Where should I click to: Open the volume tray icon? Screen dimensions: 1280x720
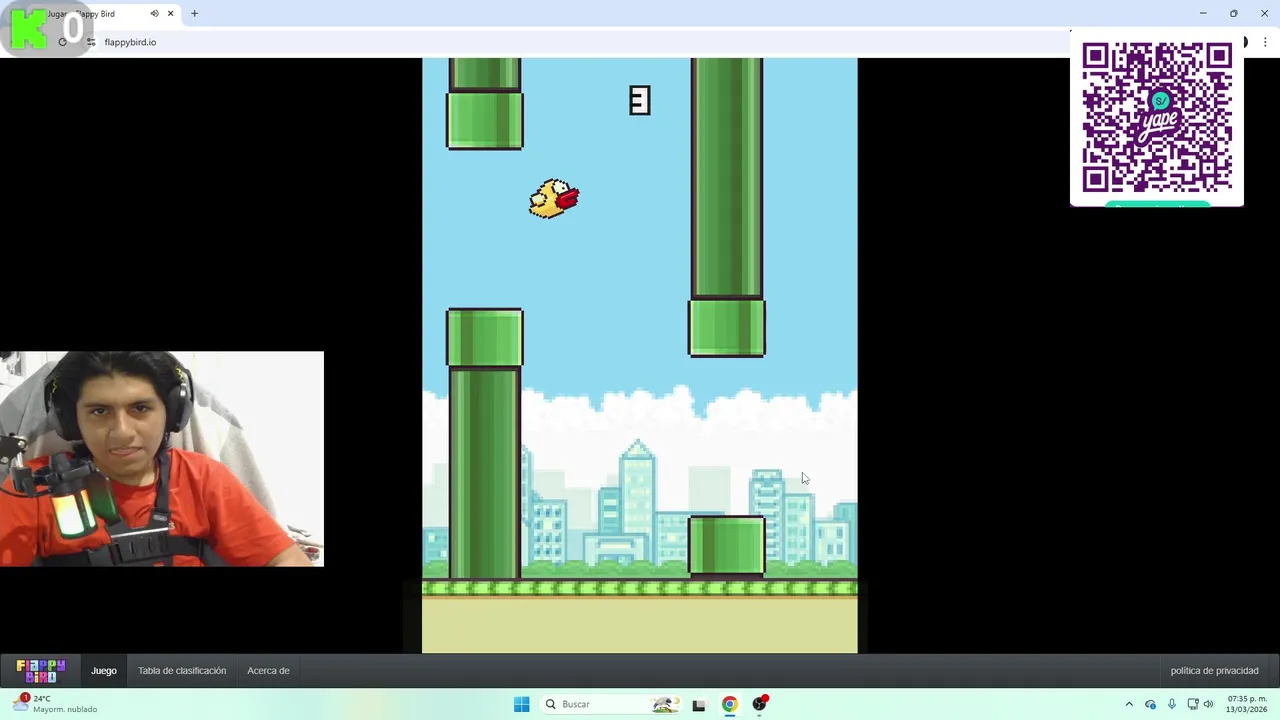coord(1208,704)
